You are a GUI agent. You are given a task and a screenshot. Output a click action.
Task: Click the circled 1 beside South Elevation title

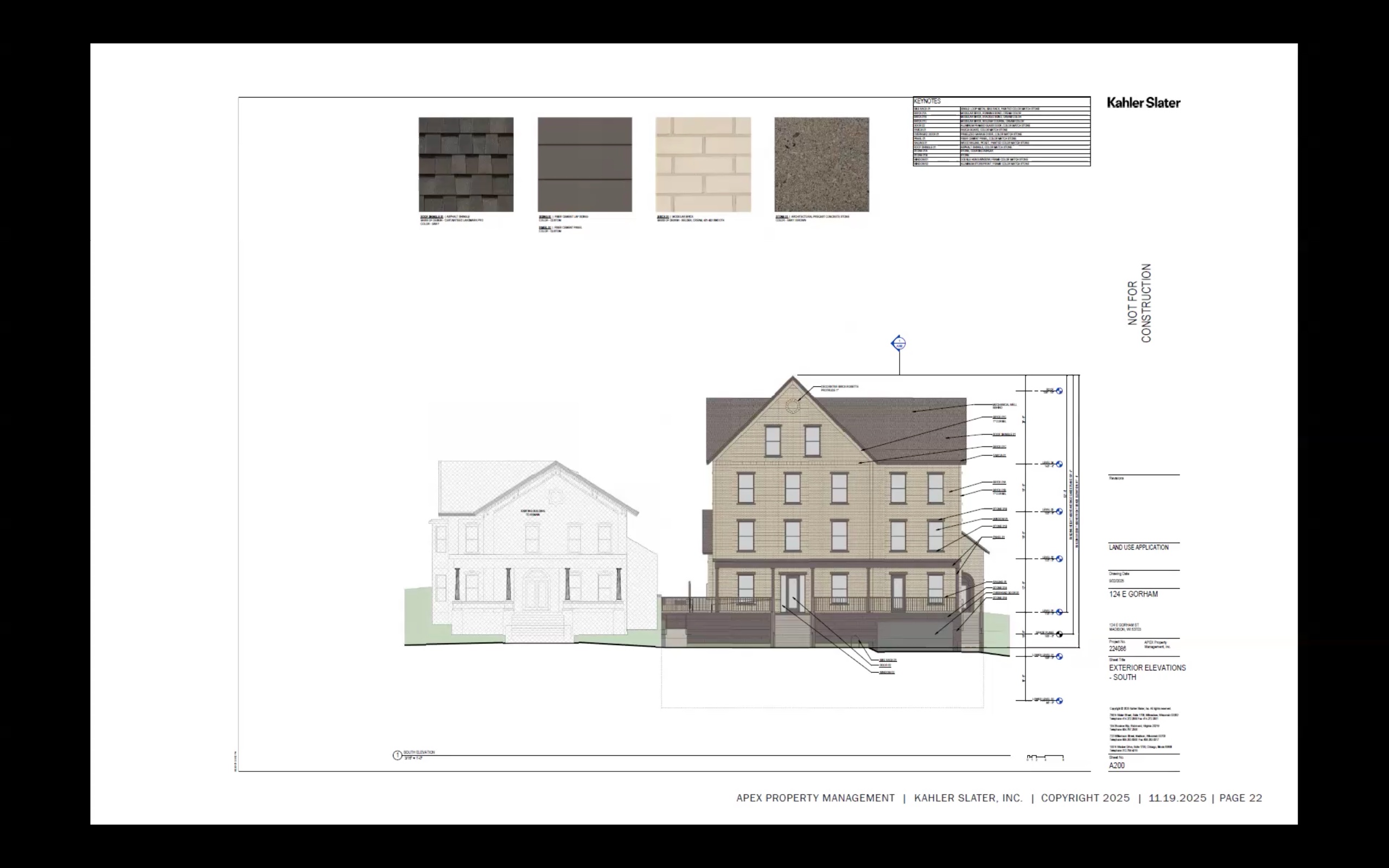pyautogui.click(x=397, y=756)
